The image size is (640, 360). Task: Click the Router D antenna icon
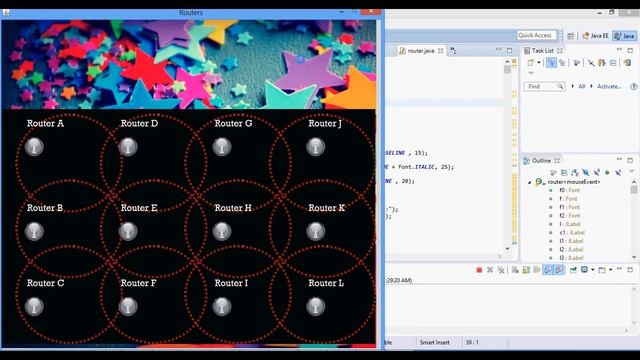click(128, 147)
